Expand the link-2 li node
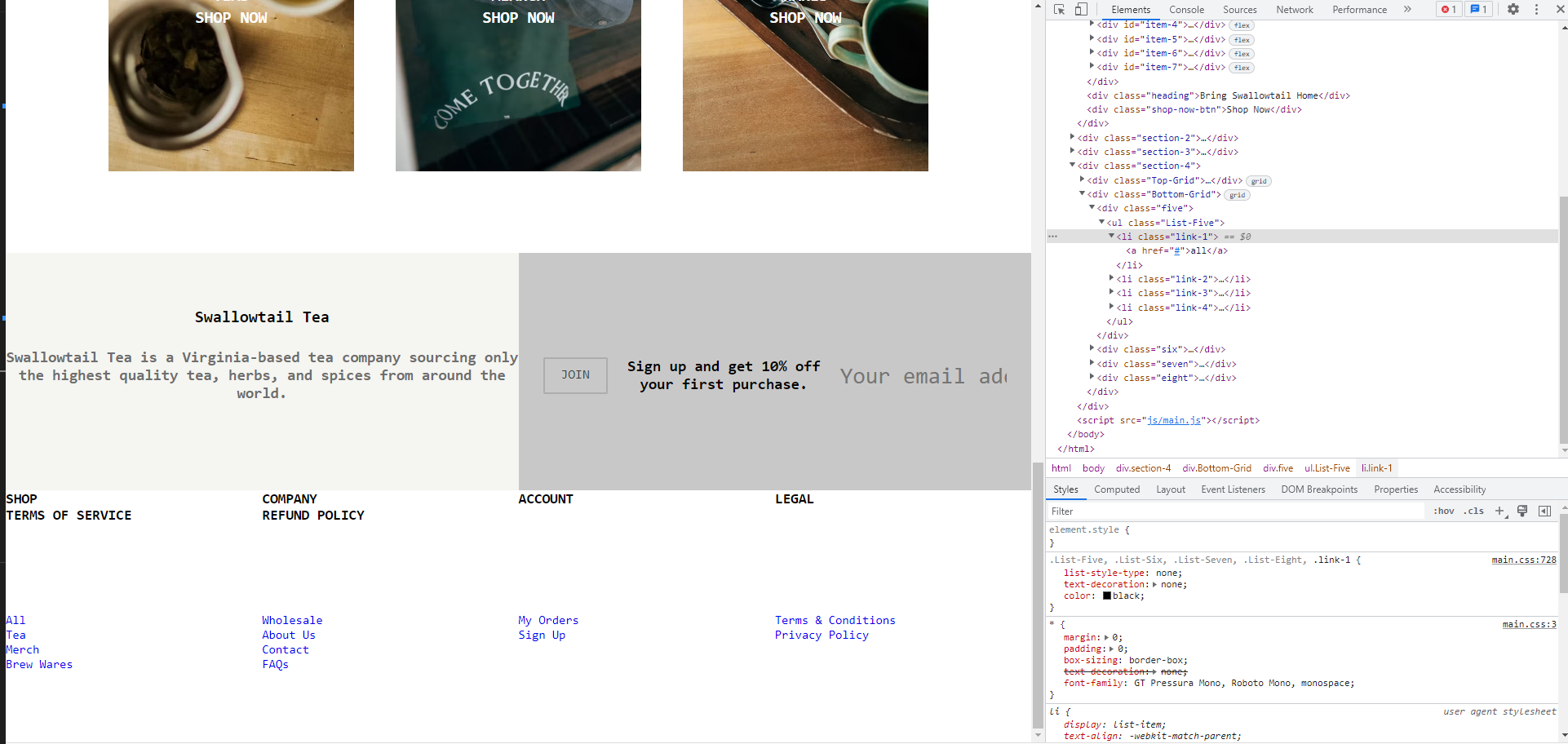1568x744 pixels. tap(1111, 278)
